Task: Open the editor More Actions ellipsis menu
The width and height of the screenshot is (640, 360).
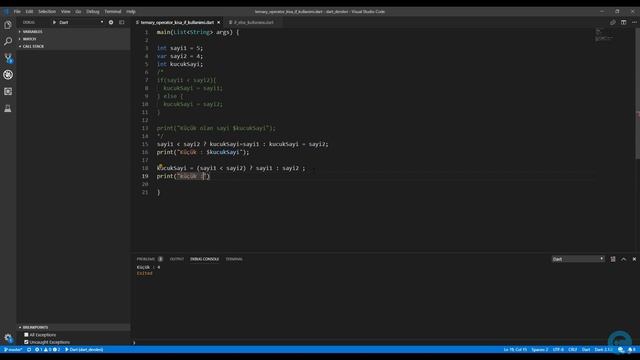Action: 634,22
